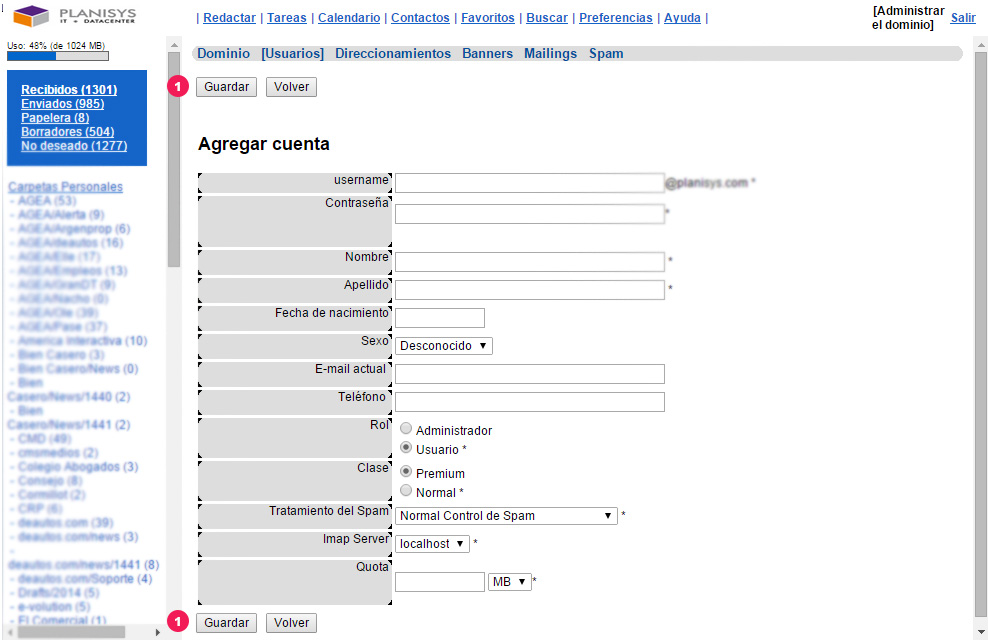Screen dimensions: 988x640
Task: Switch to the Dominio tab
Action: click(224, 54)
